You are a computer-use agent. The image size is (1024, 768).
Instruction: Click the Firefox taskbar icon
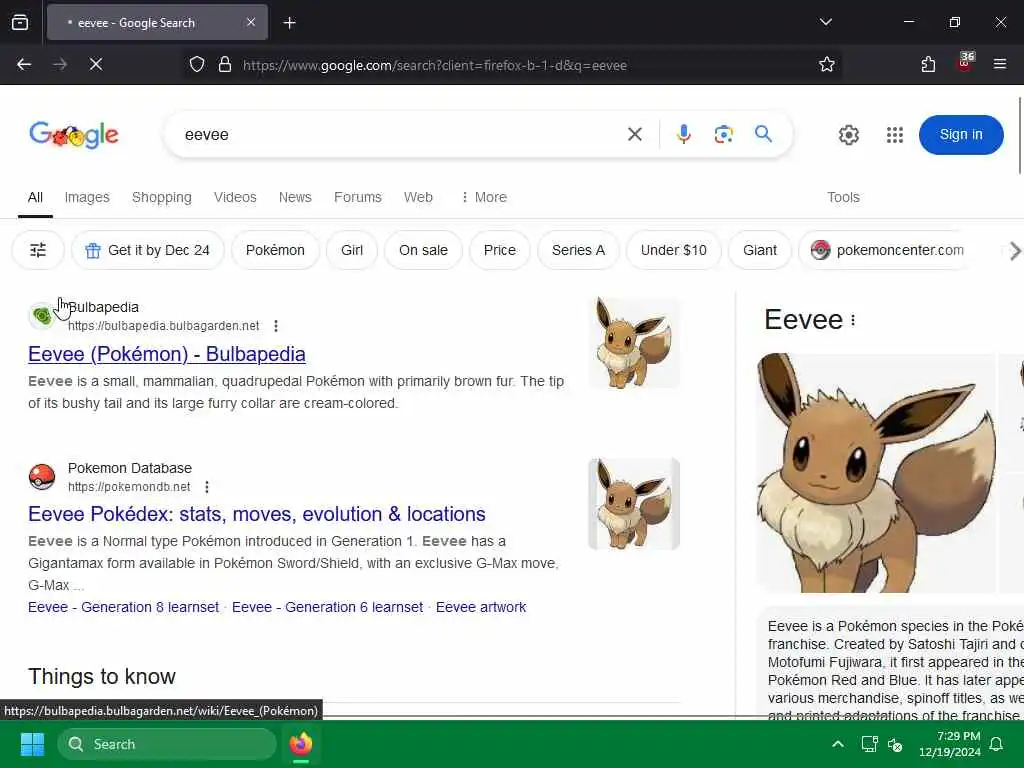300,744
